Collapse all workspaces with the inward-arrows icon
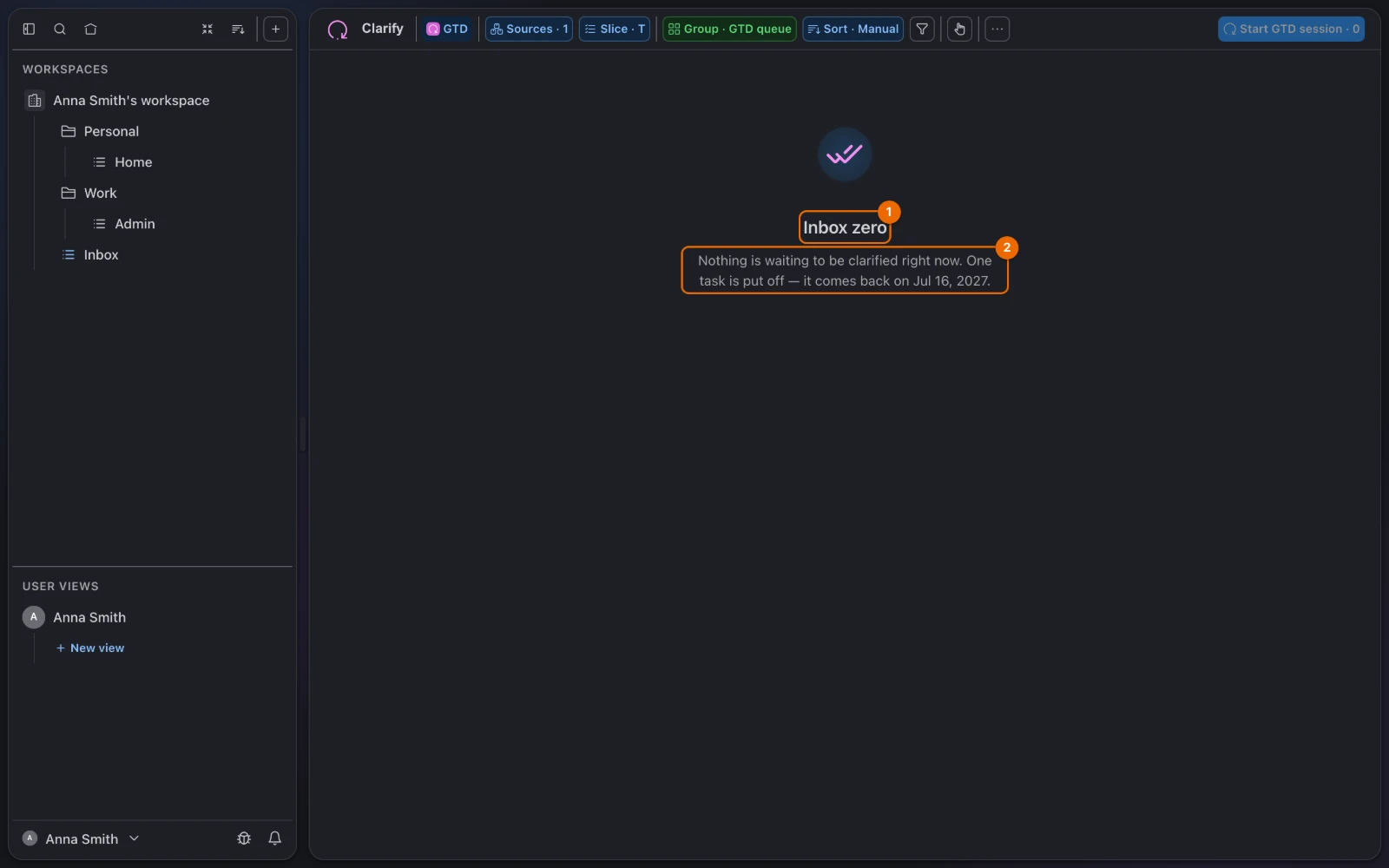Image resolution: width=1389 pixels, height=868 pixels. [207, 29]
